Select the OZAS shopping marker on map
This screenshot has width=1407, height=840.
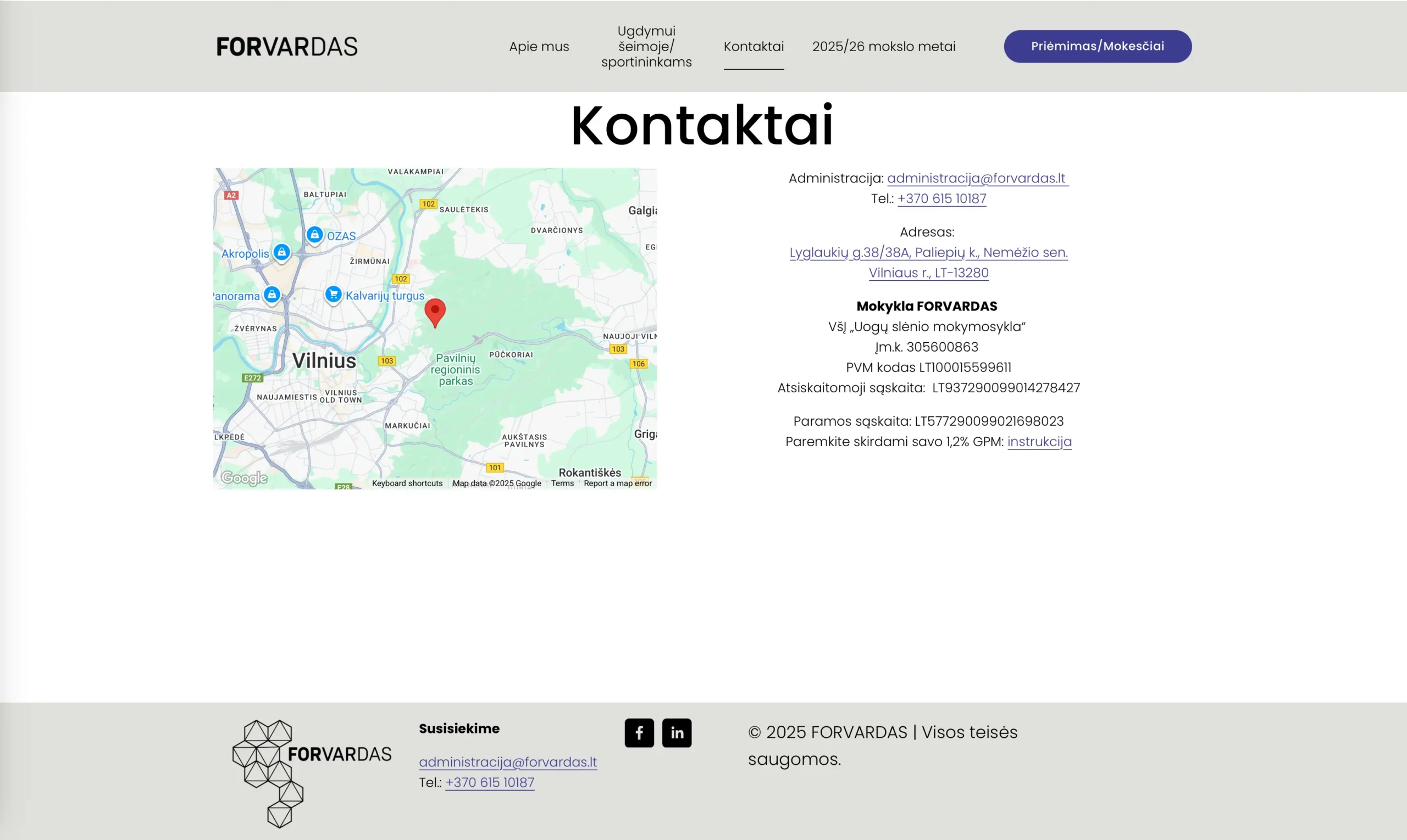point(315,235)
